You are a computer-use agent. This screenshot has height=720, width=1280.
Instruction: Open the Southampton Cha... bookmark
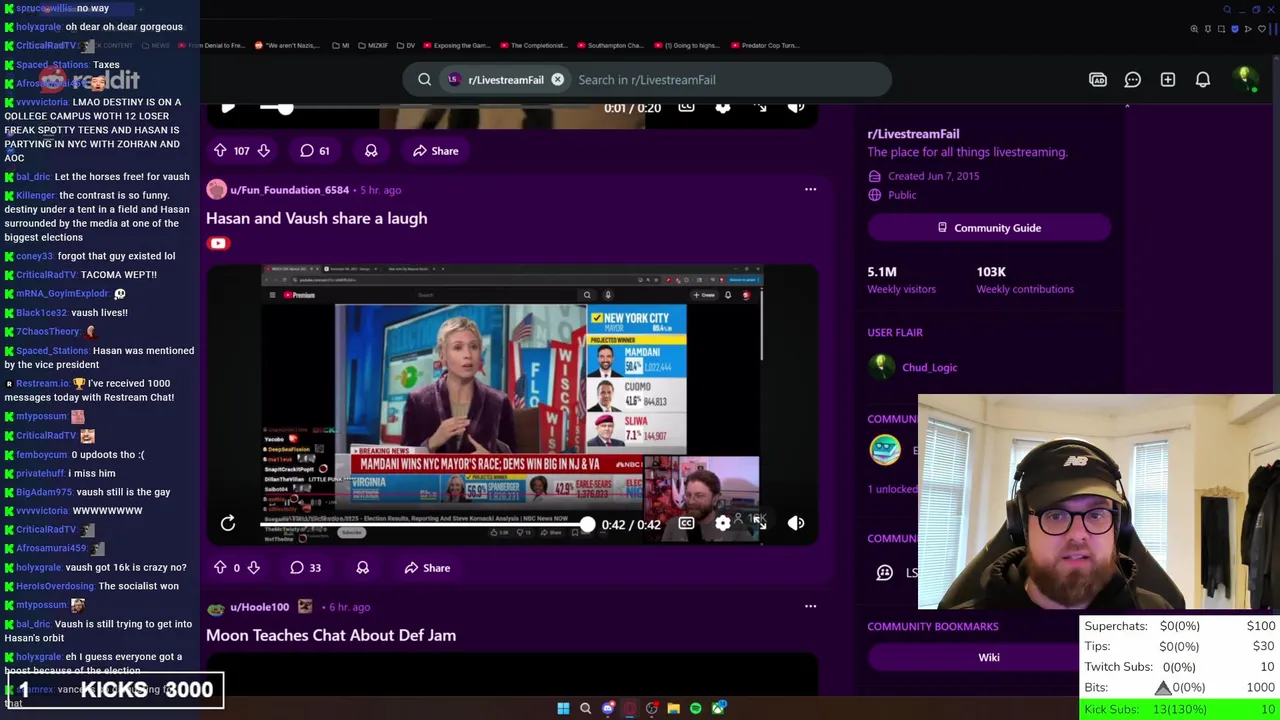point(609,45)
